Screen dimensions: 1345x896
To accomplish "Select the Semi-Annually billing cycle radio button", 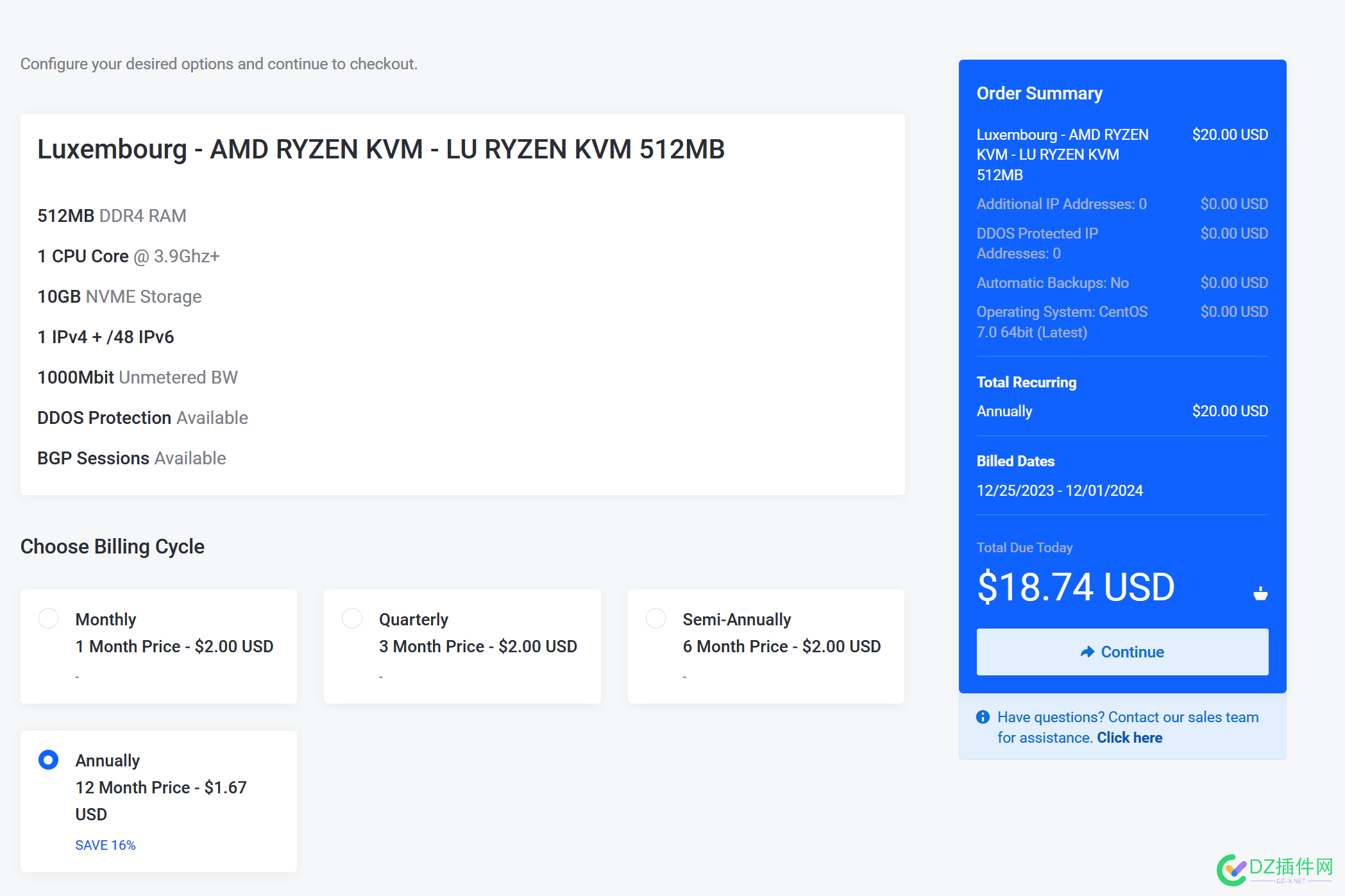I will pos(656,619).
